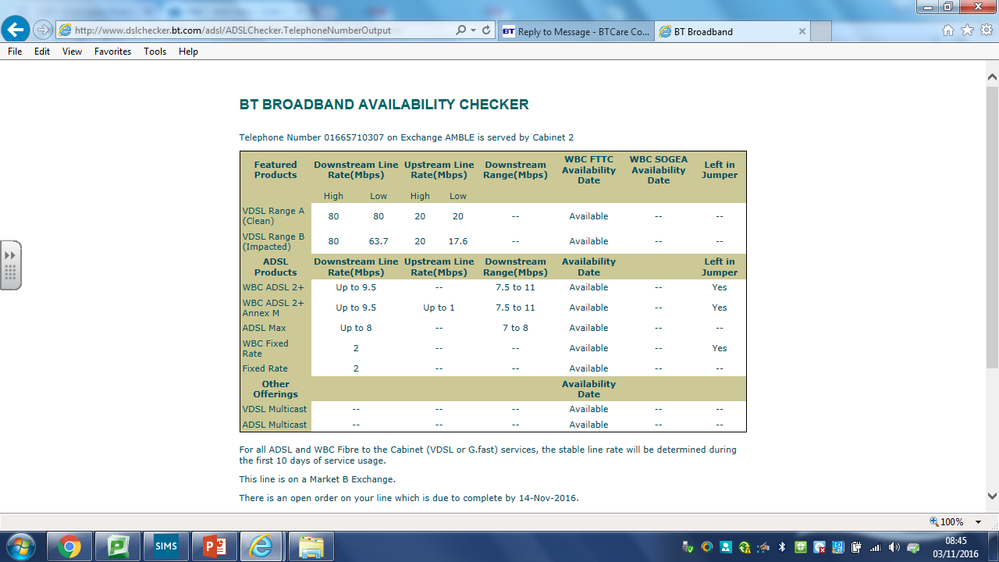Open PowerPoint from the taskbar

[214, 547]
